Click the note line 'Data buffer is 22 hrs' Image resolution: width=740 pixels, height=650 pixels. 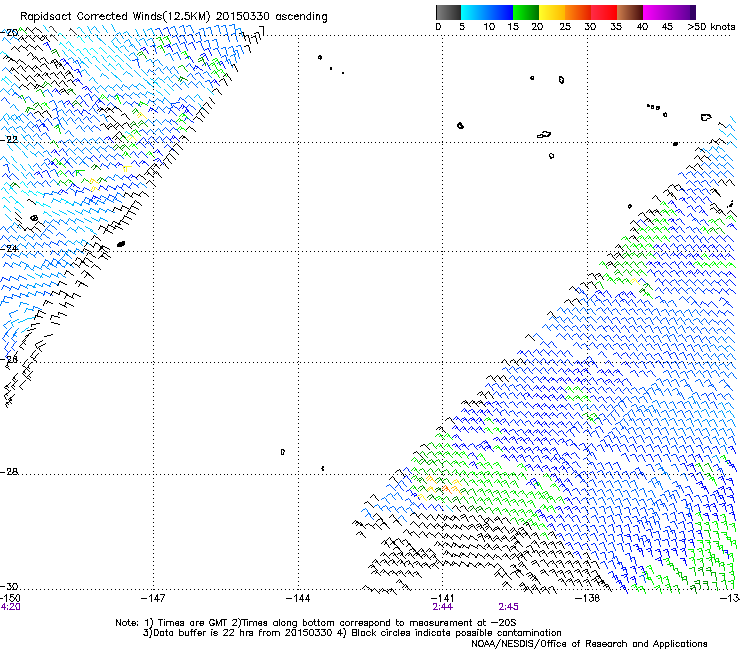[202, 633]
